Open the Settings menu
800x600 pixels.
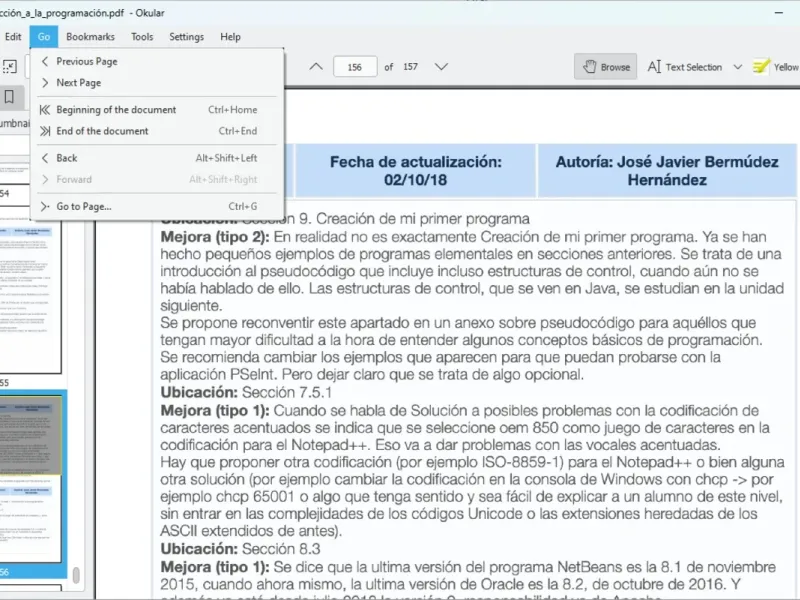click(x=187, y=37)
